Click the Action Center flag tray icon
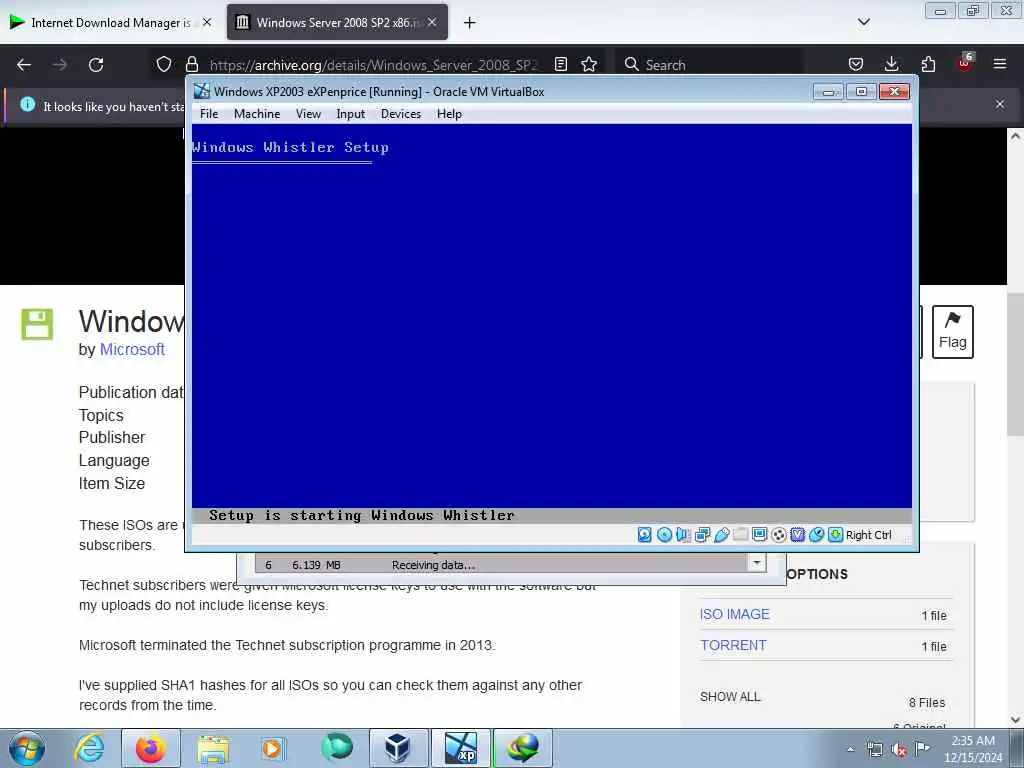 (922, 749)
